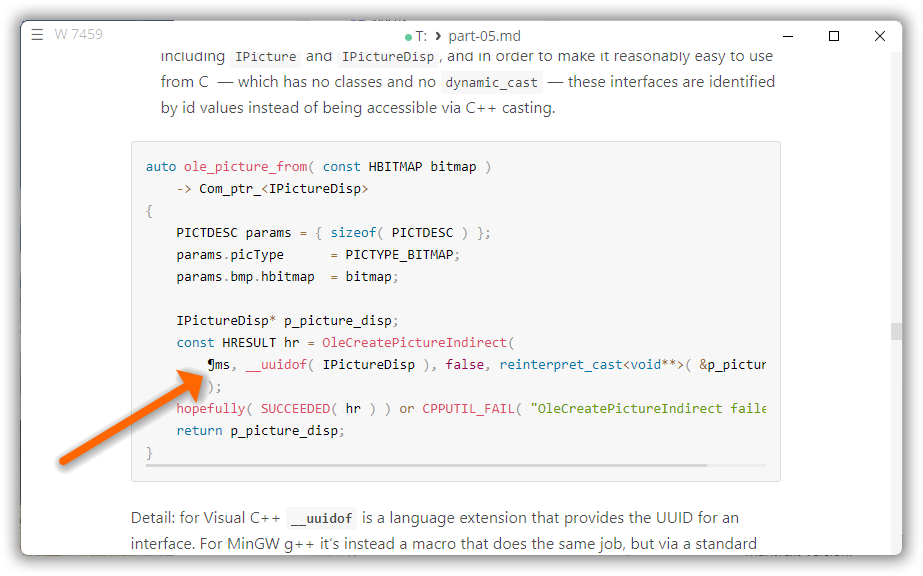Viewport: 923px width, 576px height.
Task: Close the editor window
Action: [x=879, y=36]
